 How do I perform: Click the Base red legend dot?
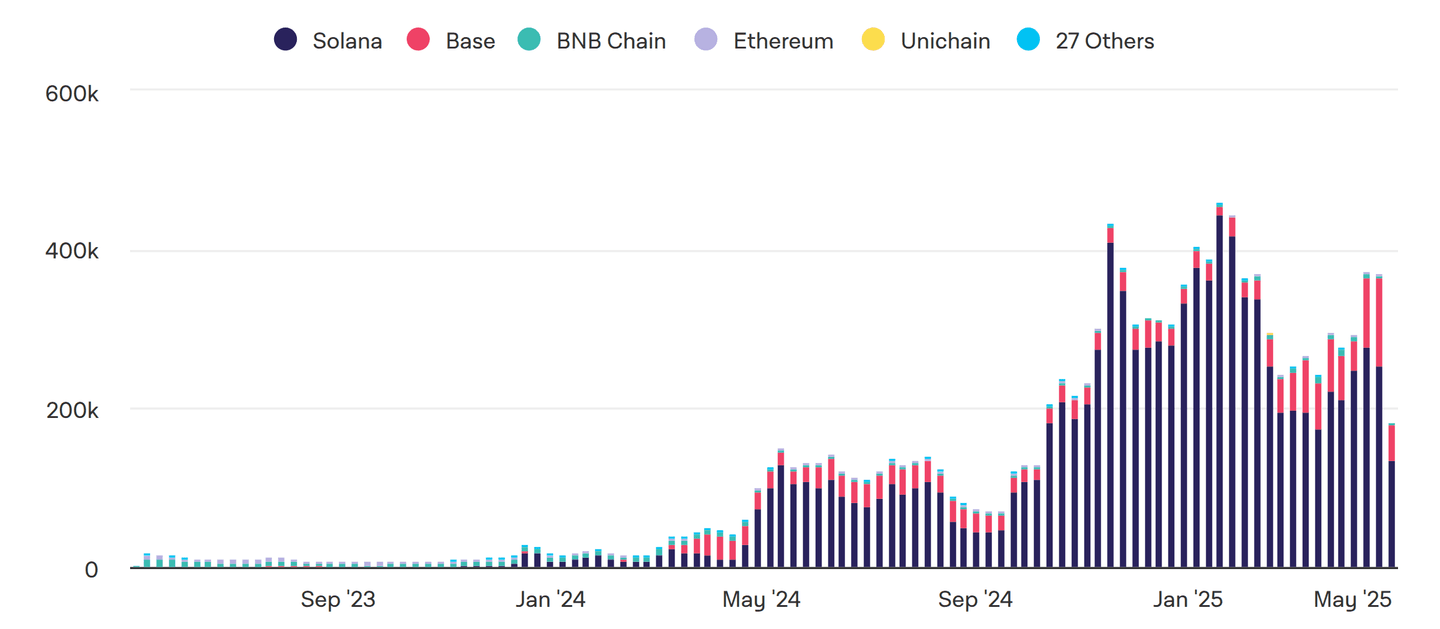(x=418, y=41)
